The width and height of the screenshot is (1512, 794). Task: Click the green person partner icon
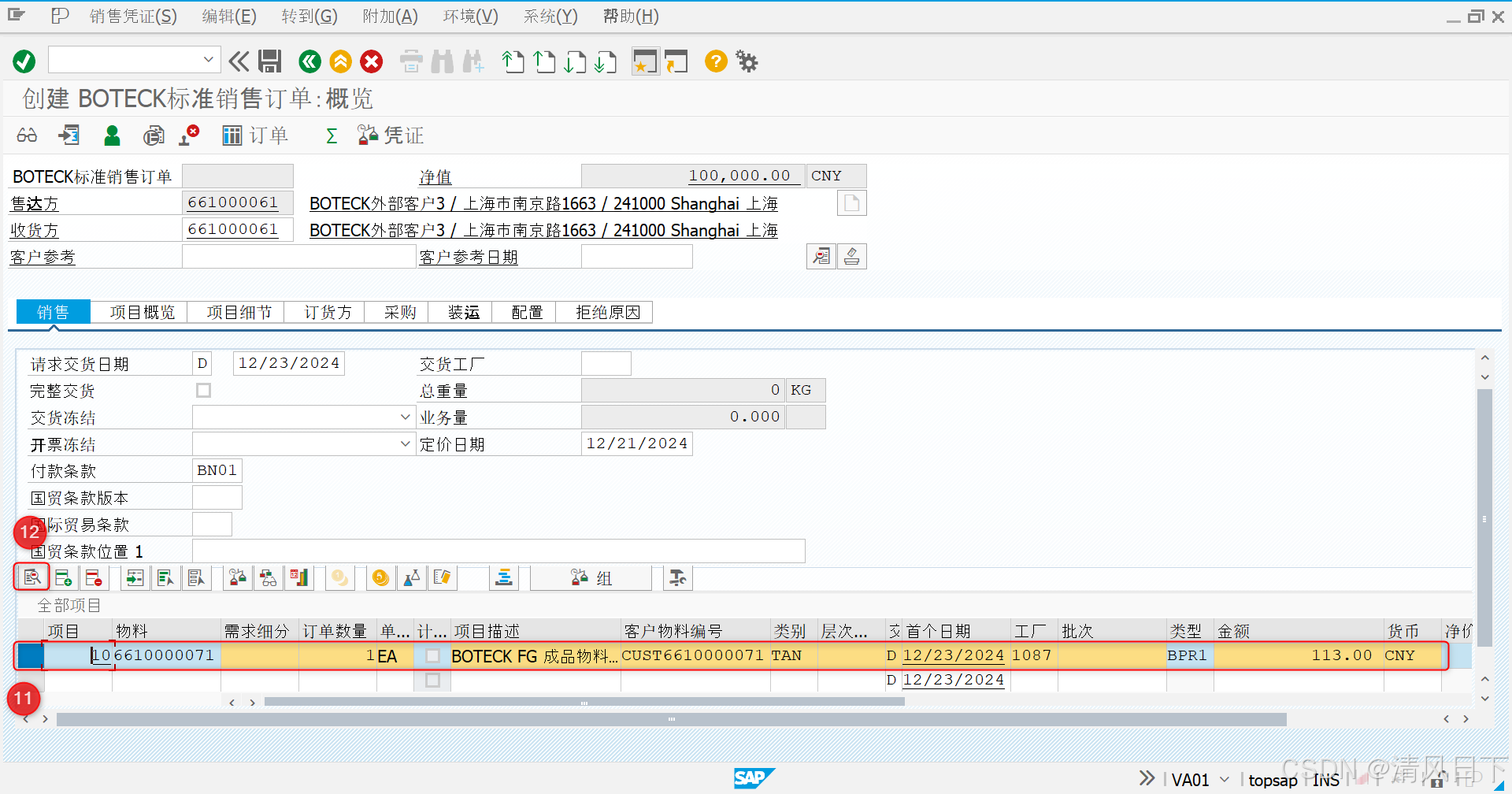point(112,135)
